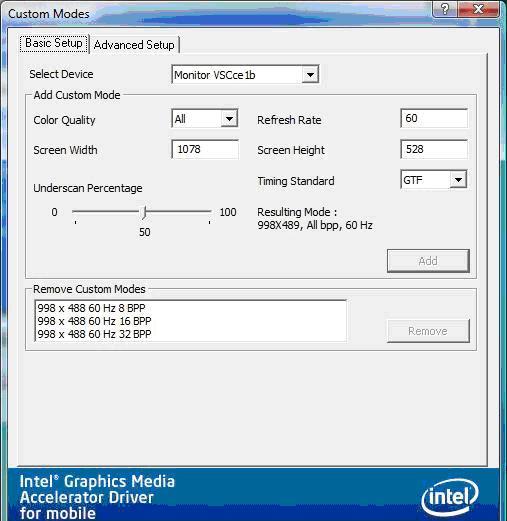
Task: Open the Advanced Setup tab
Action: point(134,45)
